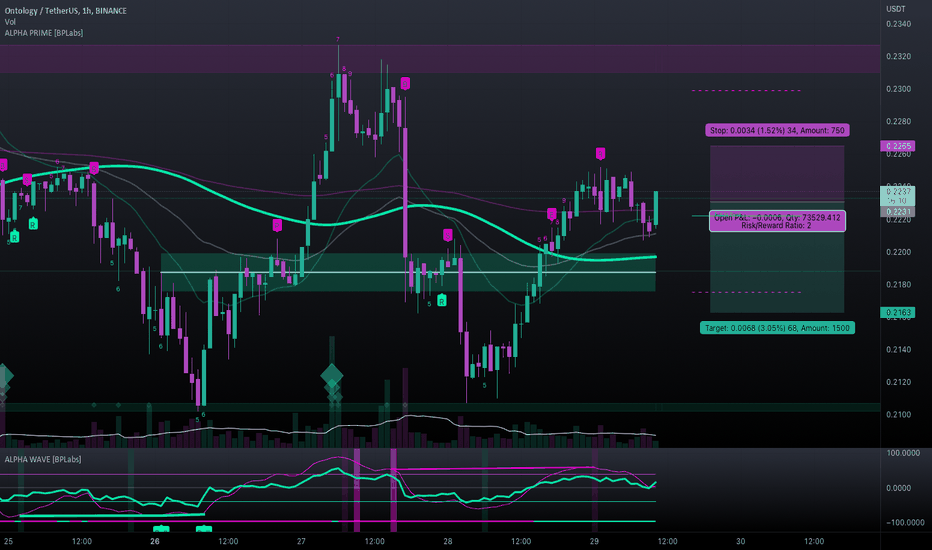The image size is (932, 550).
Task: Click the 100.0000 oscillator axis label
Action: pyautogui.click(x=903, y=453)
